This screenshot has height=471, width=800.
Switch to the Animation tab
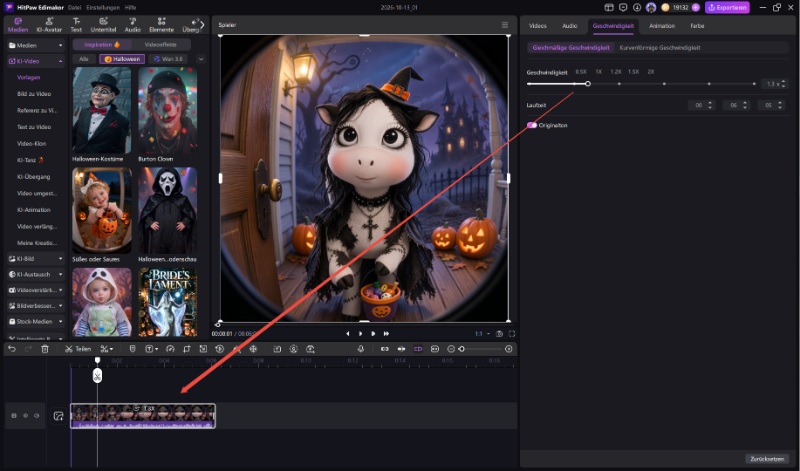[x=662, y=26]
